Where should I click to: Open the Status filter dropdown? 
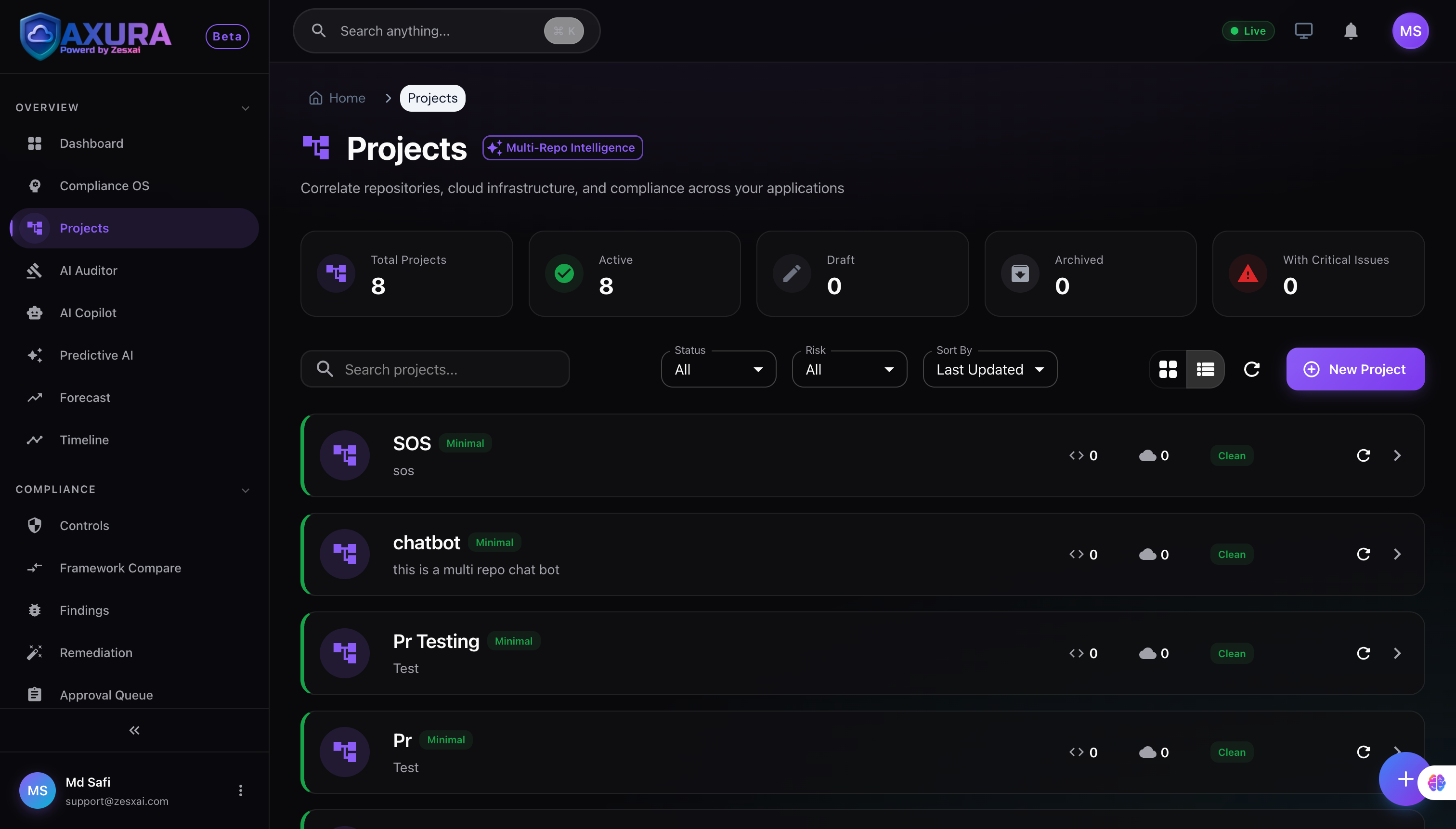coord(718,369)
